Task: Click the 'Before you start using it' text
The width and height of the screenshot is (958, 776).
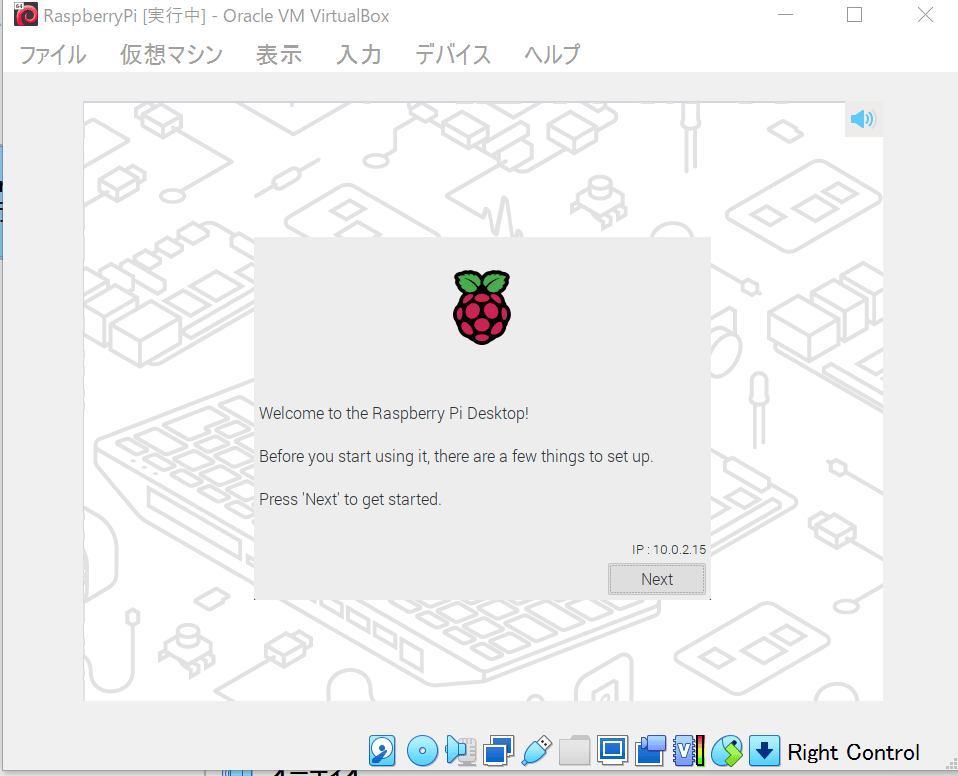Action: click(x=456, y=456)
